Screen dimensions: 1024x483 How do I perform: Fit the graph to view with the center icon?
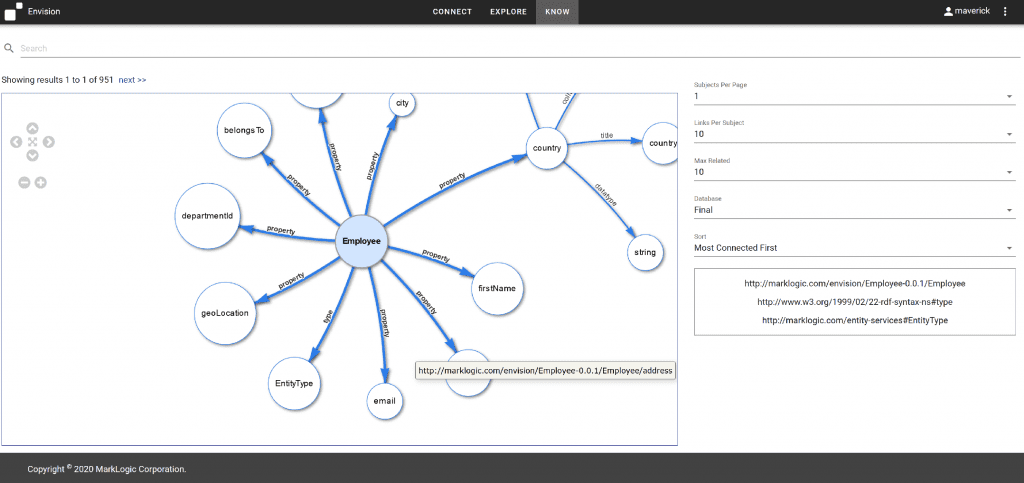pyautogui.click(x=32, y=142)
